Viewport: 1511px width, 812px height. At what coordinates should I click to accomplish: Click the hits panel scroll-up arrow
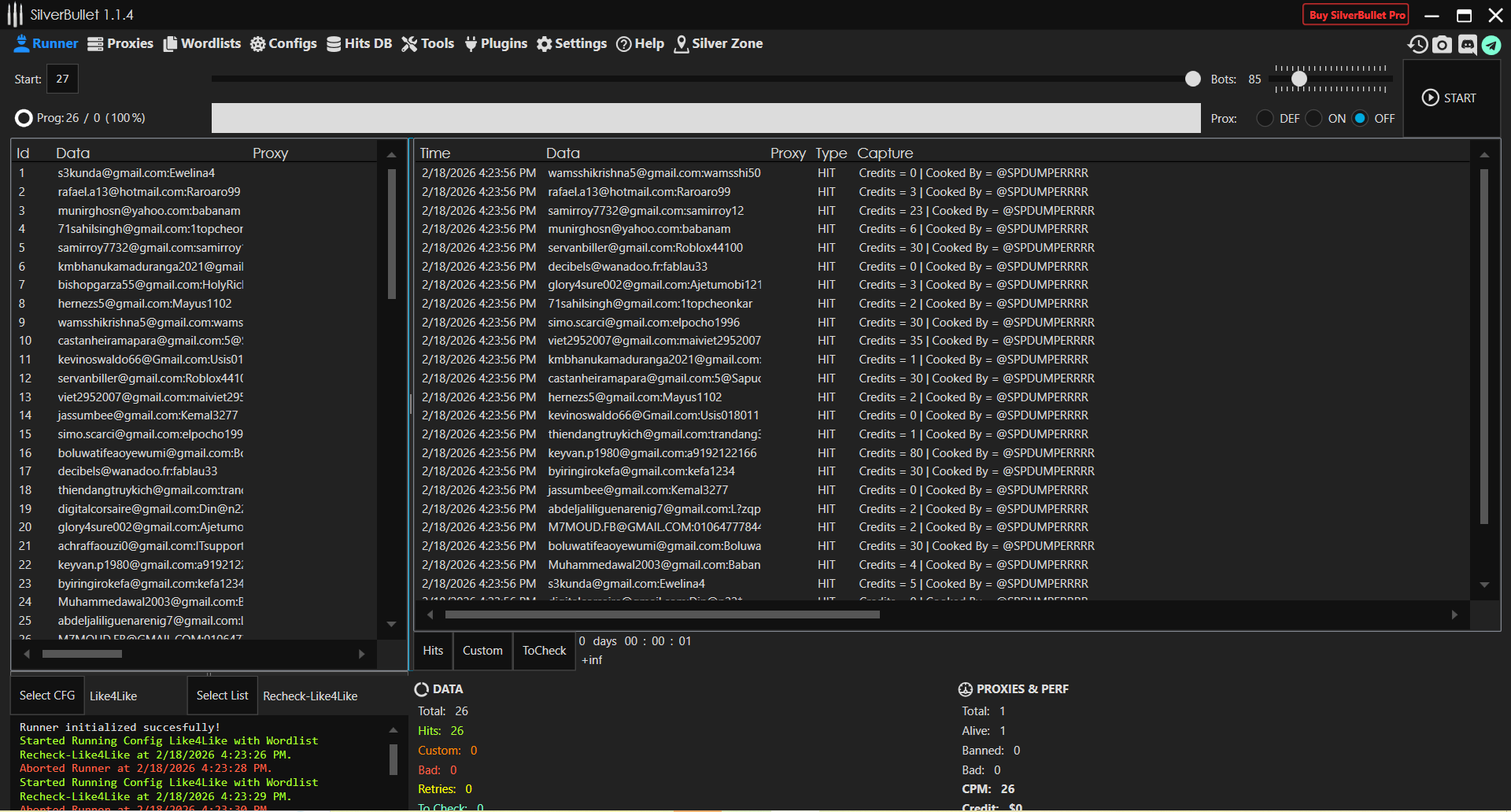coord(1484,155)
